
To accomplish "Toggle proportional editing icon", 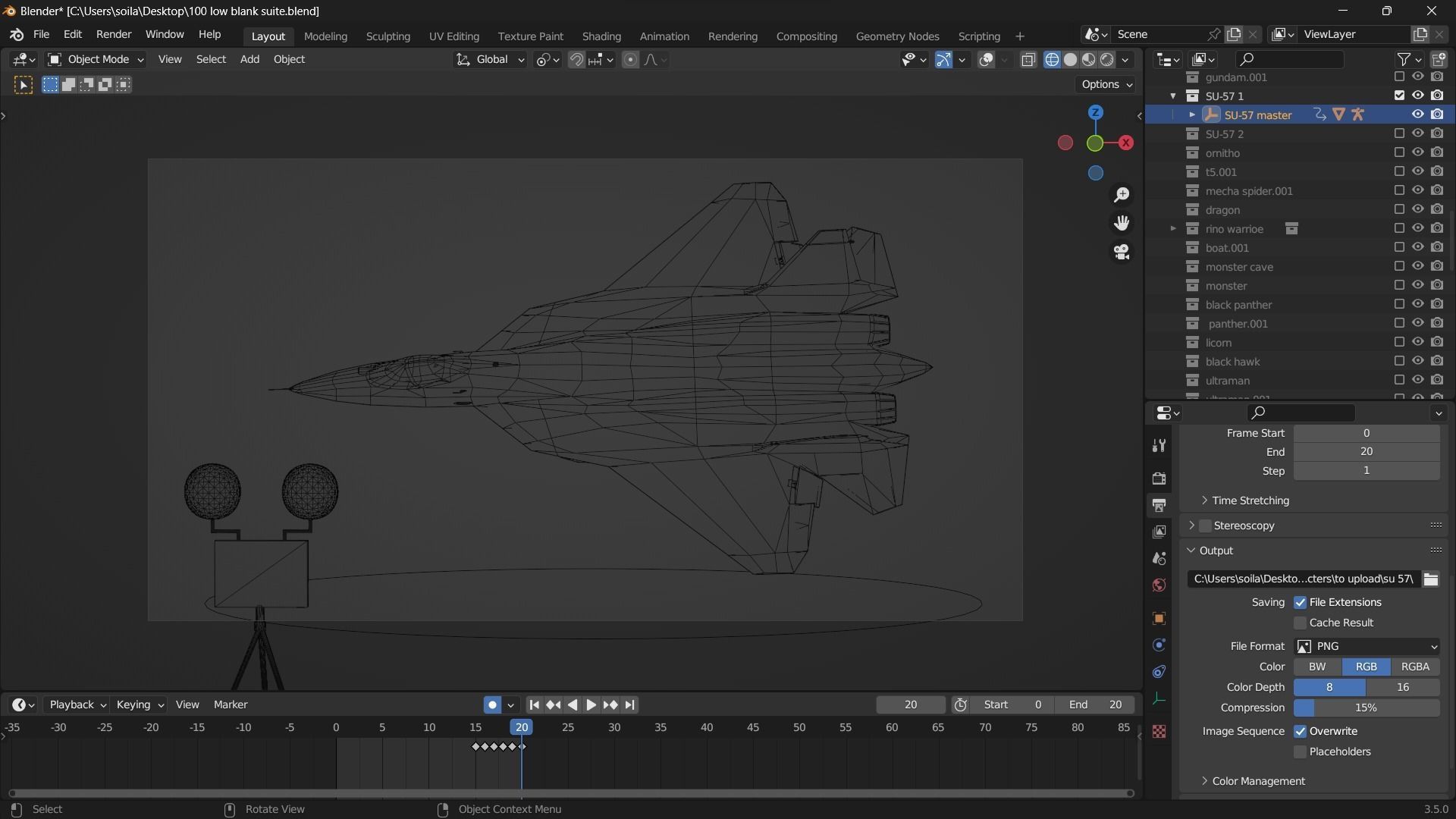I will click(630, 60).
